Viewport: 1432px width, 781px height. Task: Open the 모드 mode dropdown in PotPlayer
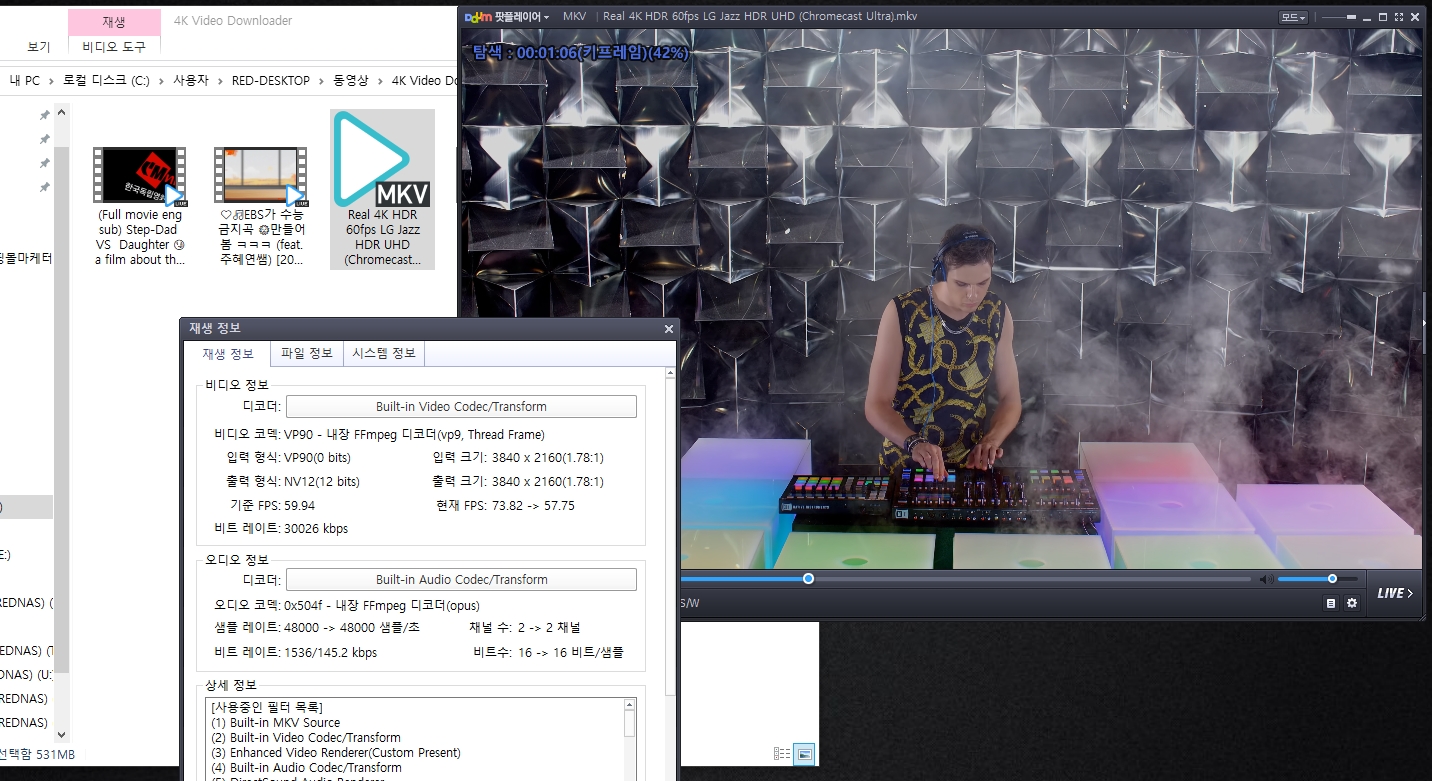1293,17
